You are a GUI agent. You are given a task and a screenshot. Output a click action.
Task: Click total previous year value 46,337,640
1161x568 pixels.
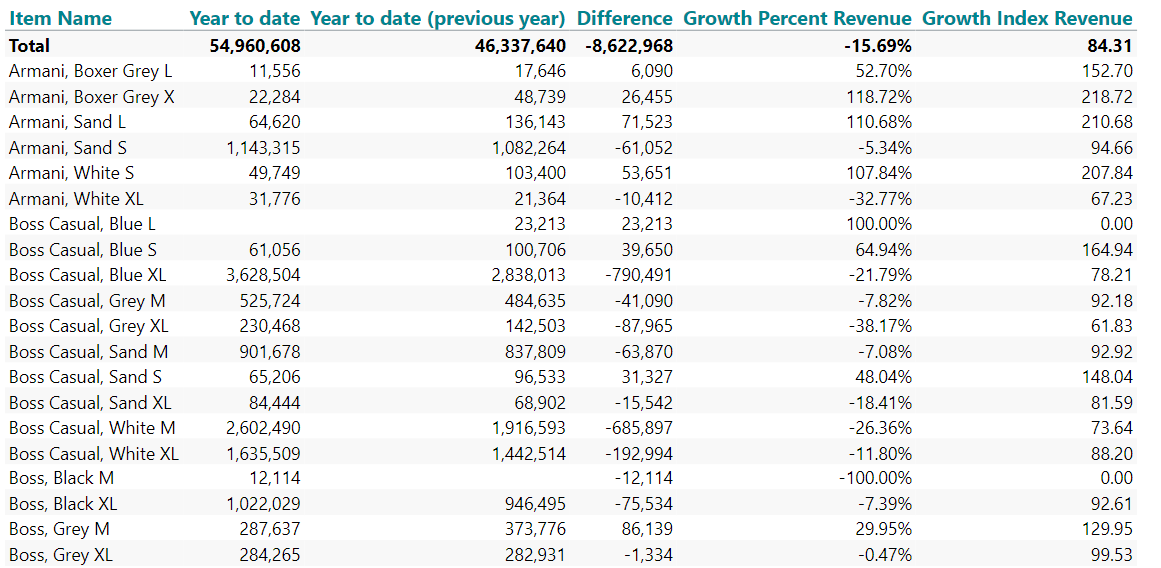click(521, 46)
